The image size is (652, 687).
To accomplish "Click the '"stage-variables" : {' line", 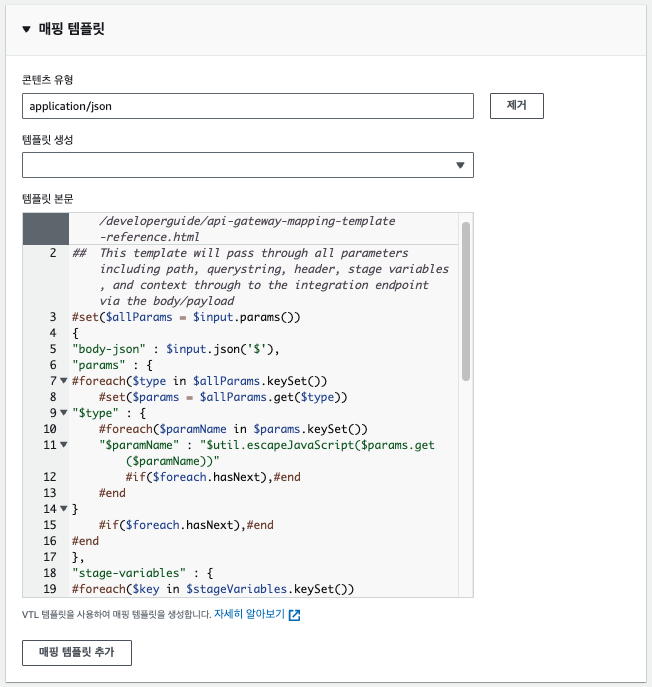I will click(x=142, y=573).
